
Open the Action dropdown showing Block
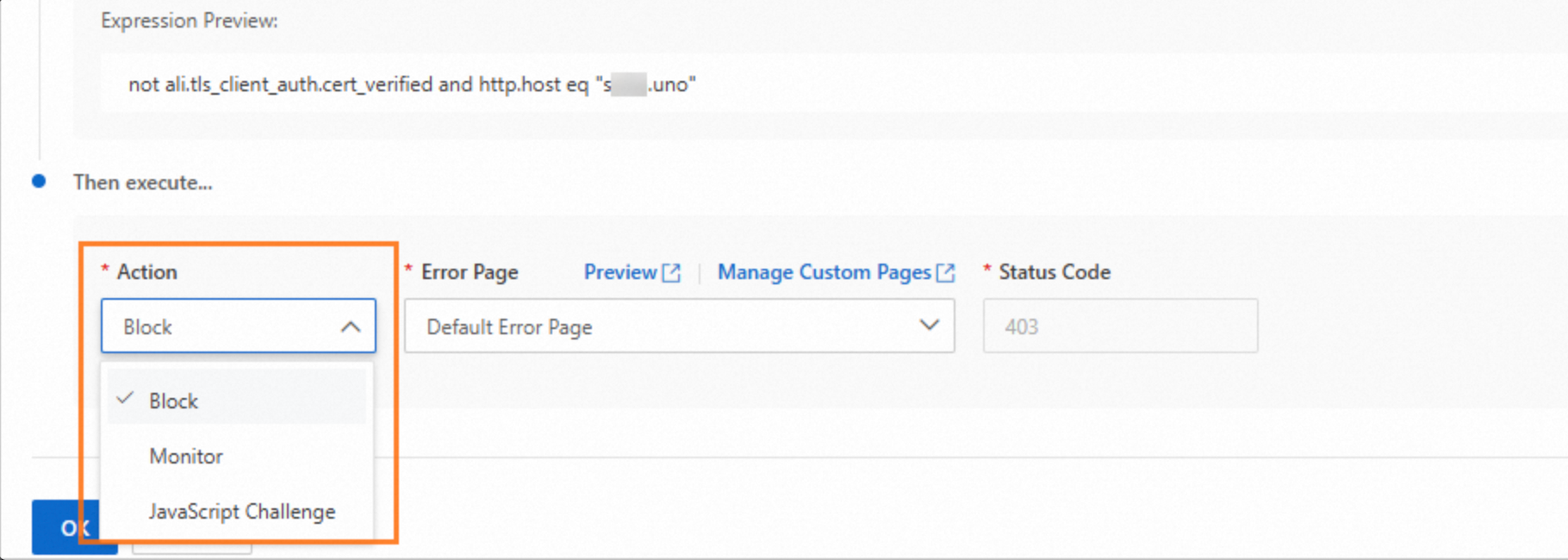click(238, 326)
